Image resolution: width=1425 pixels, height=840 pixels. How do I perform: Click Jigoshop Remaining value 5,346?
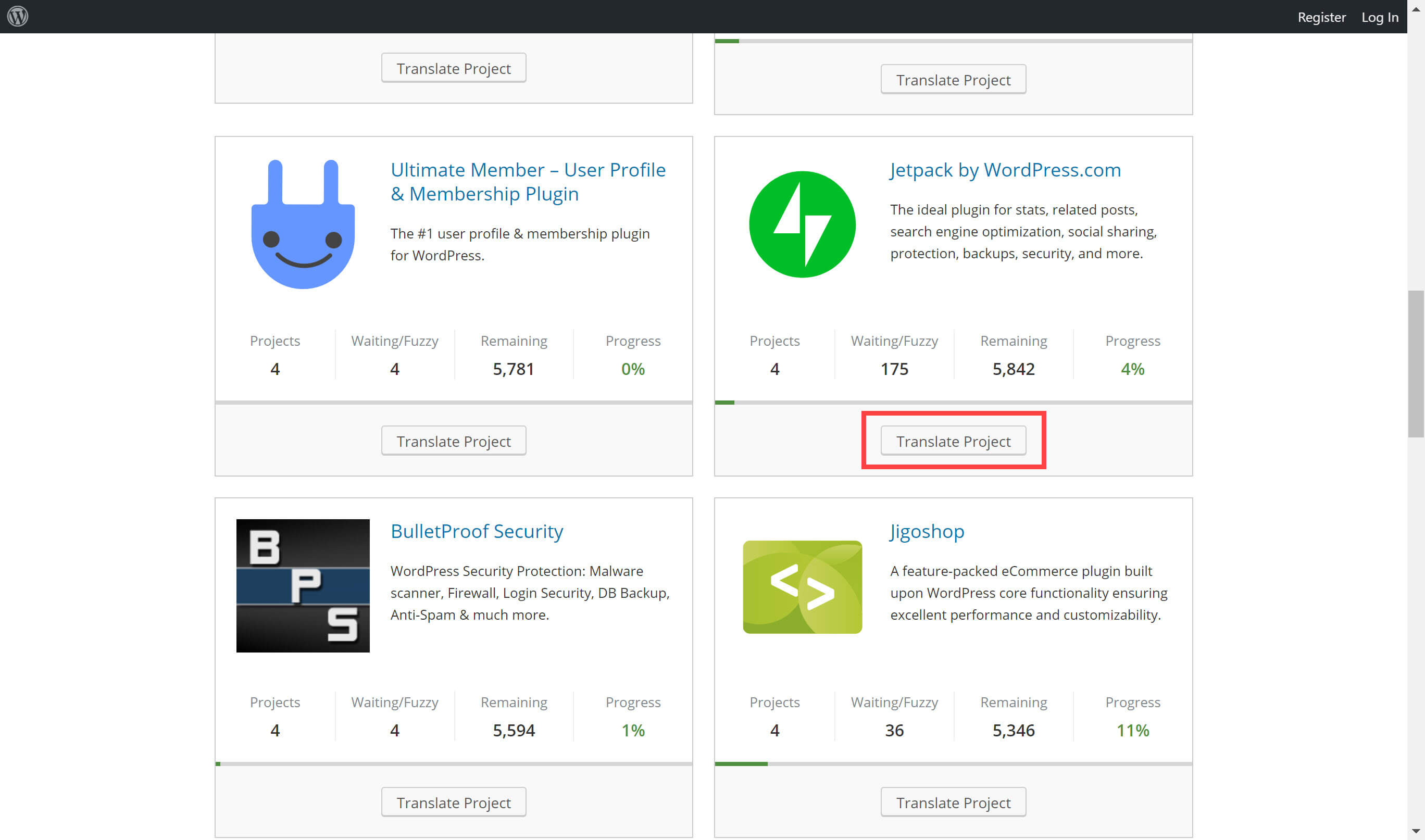pos(1014,730)
